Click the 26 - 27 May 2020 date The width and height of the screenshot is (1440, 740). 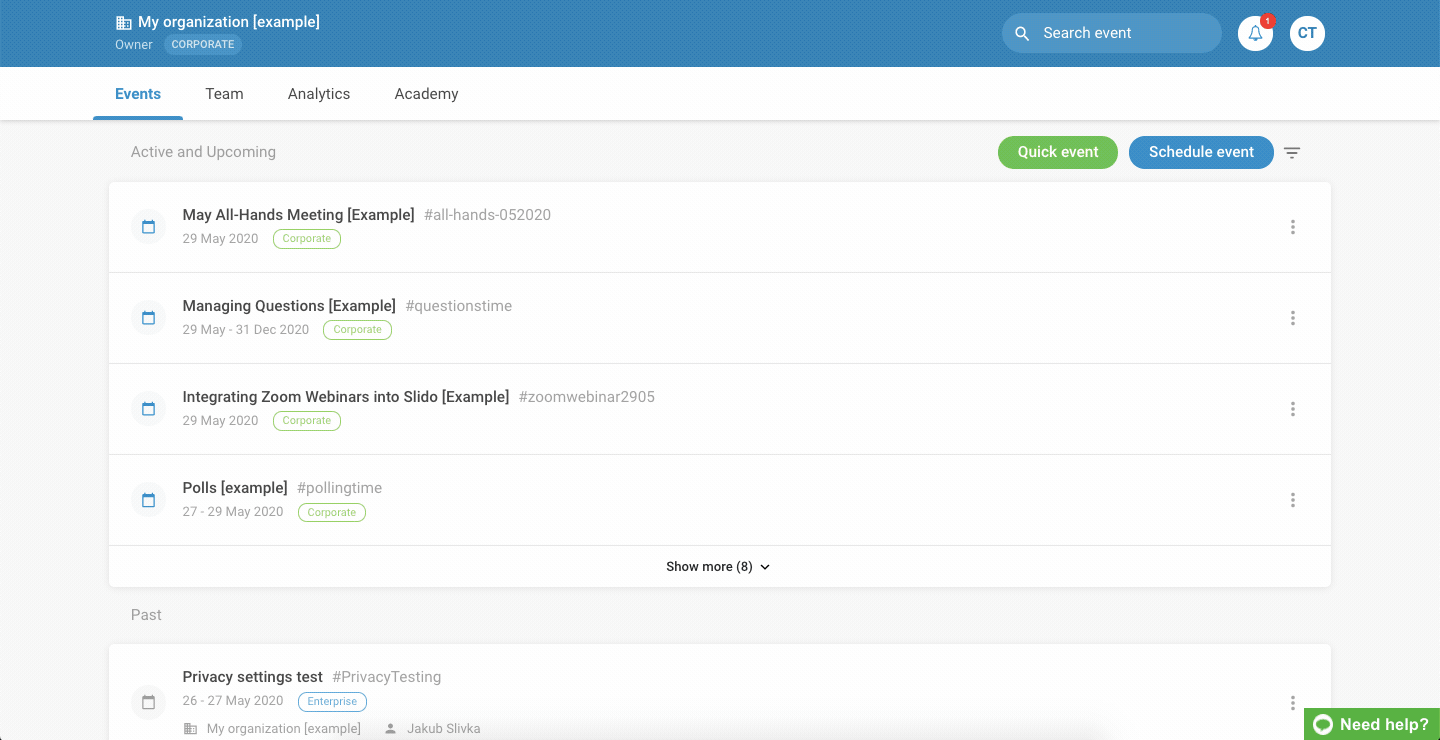click(x=233, y=701)
